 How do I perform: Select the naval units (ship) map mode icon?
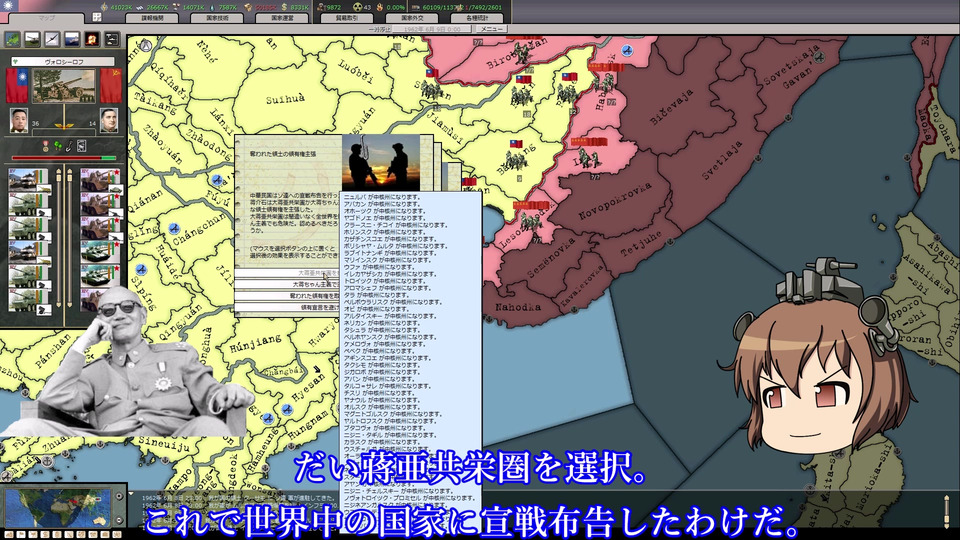click(x=72, y=39)
